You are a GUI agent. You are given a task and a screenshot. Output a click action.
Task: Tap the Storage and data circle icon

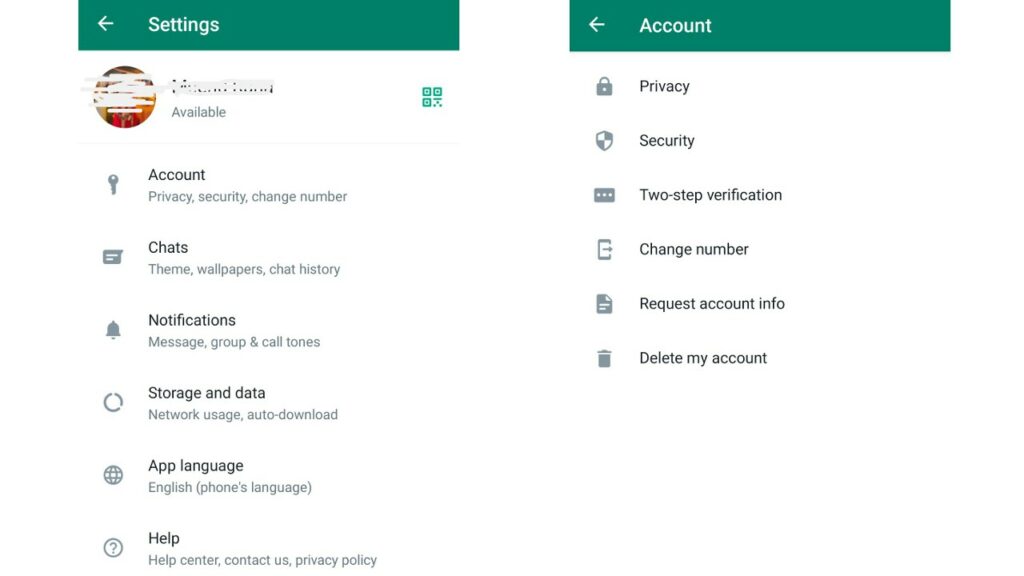pos(113,403)
